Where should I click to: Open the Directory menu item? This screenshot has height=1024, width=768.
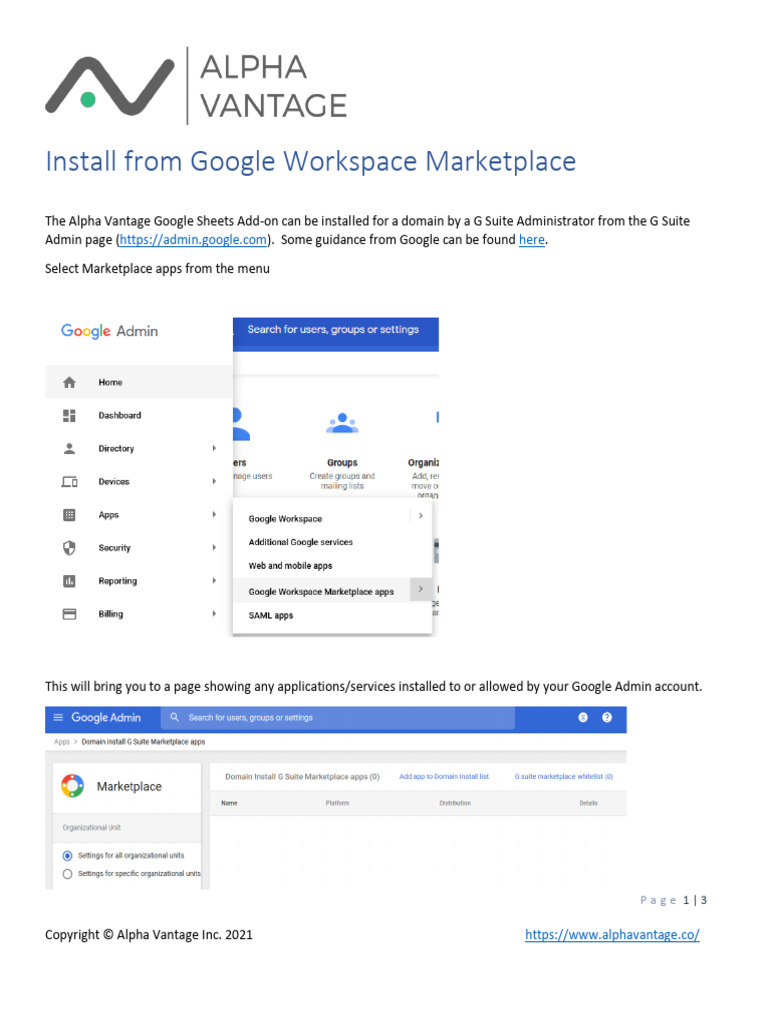pos(138,449)
